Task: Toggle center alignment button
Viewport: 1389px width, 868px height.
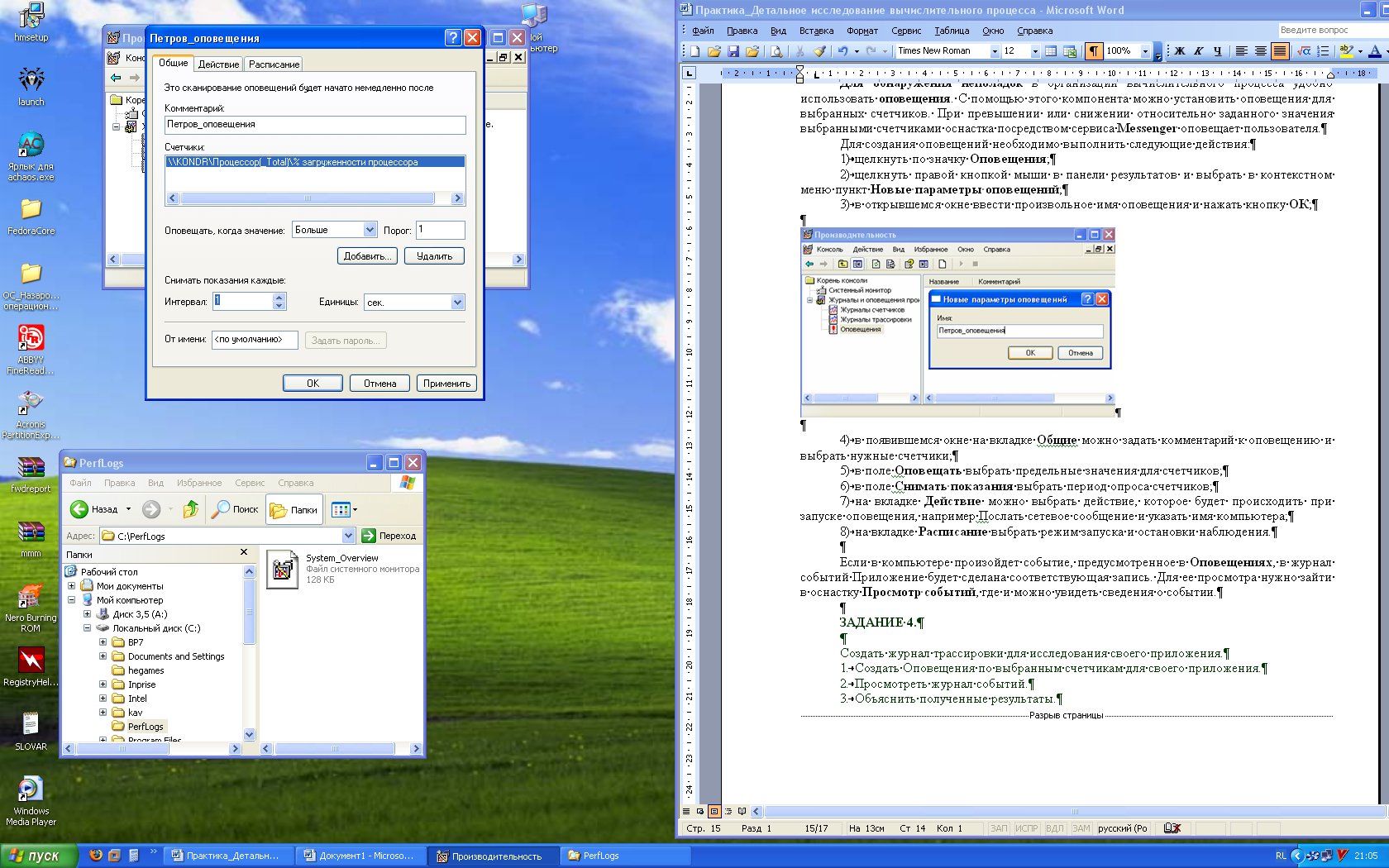Action: tap(1260, 51)
